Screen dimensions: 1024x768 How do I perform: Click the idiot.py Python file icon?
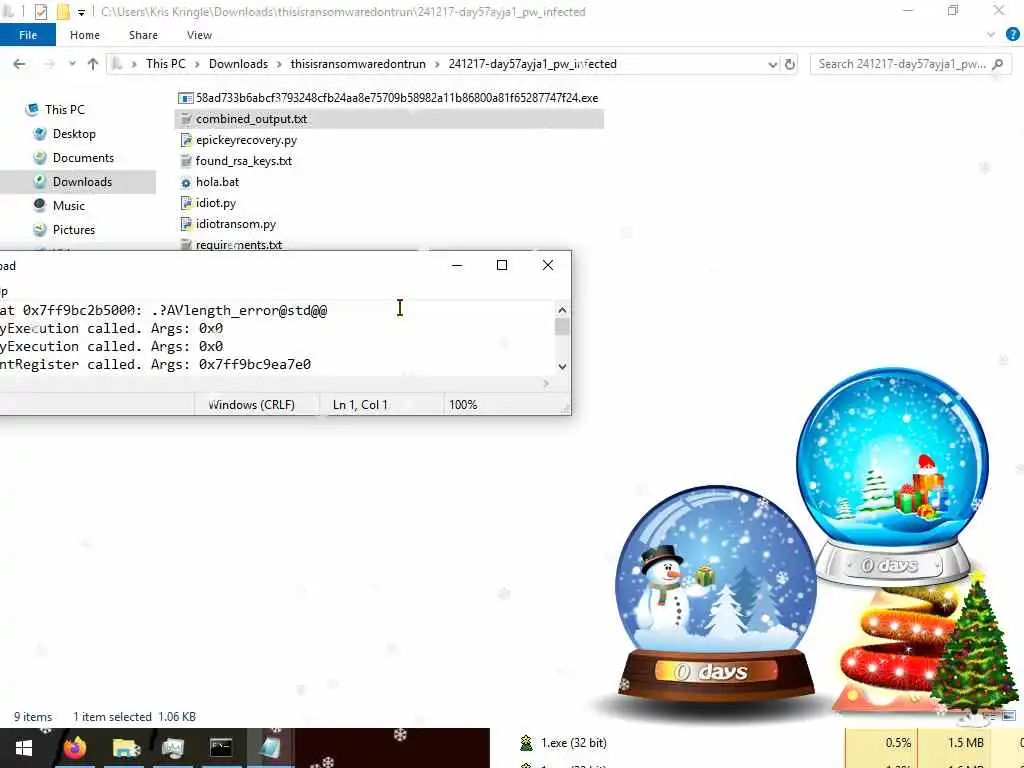[185, 203]
